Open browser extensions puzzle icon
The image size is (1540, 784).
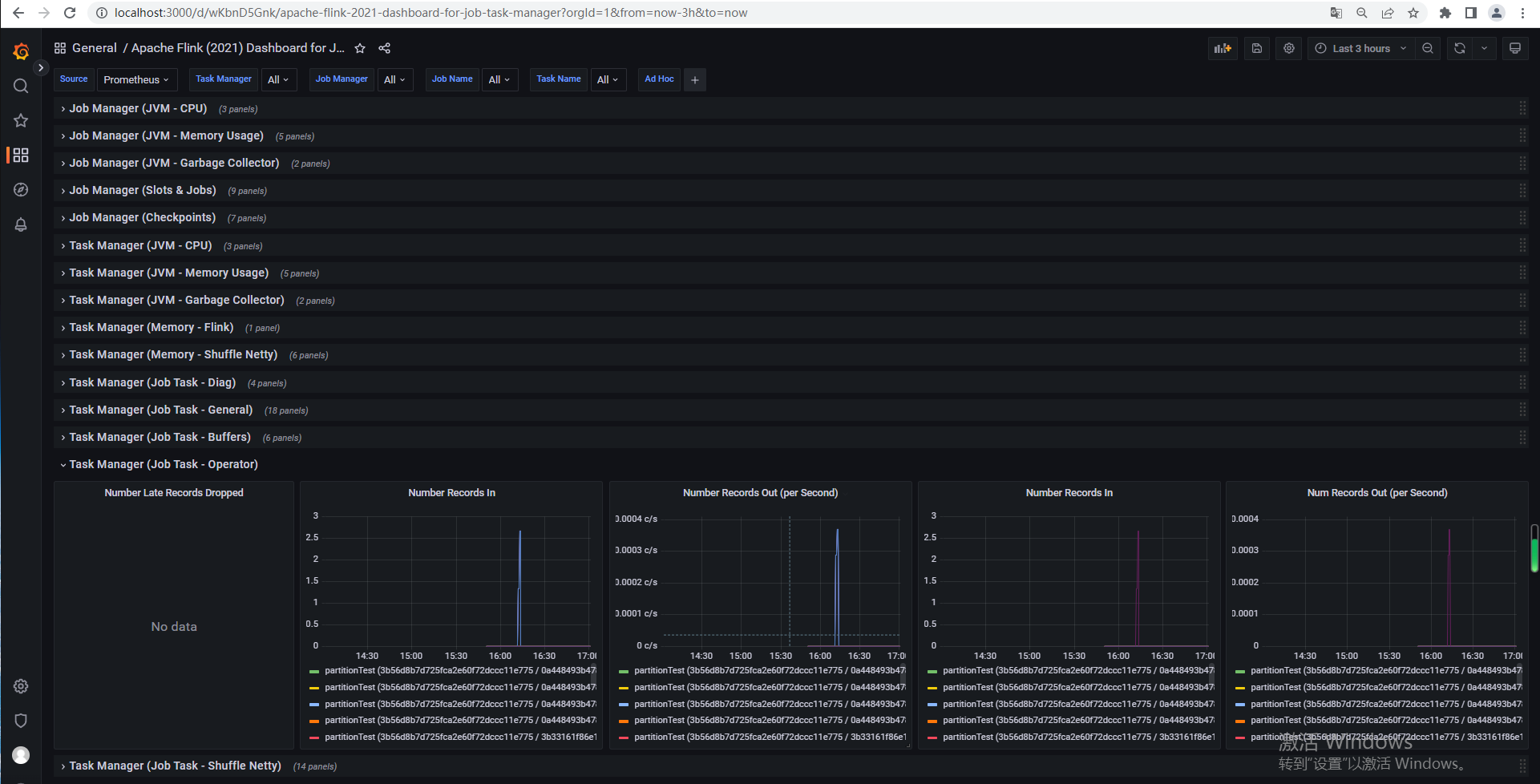click(1445, 13)
